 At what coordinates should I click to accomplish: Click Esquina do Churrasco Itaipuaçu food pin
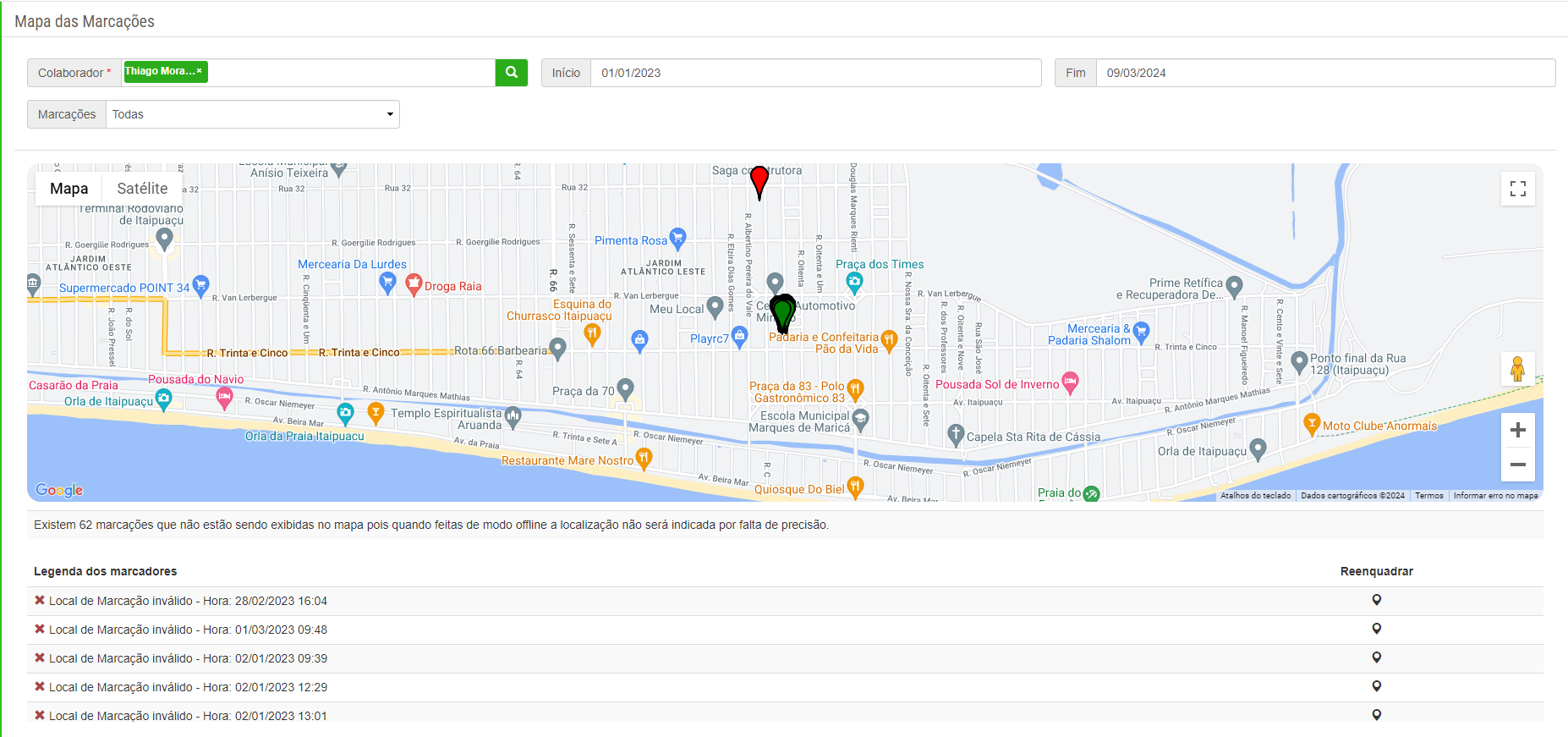(592, 334)
